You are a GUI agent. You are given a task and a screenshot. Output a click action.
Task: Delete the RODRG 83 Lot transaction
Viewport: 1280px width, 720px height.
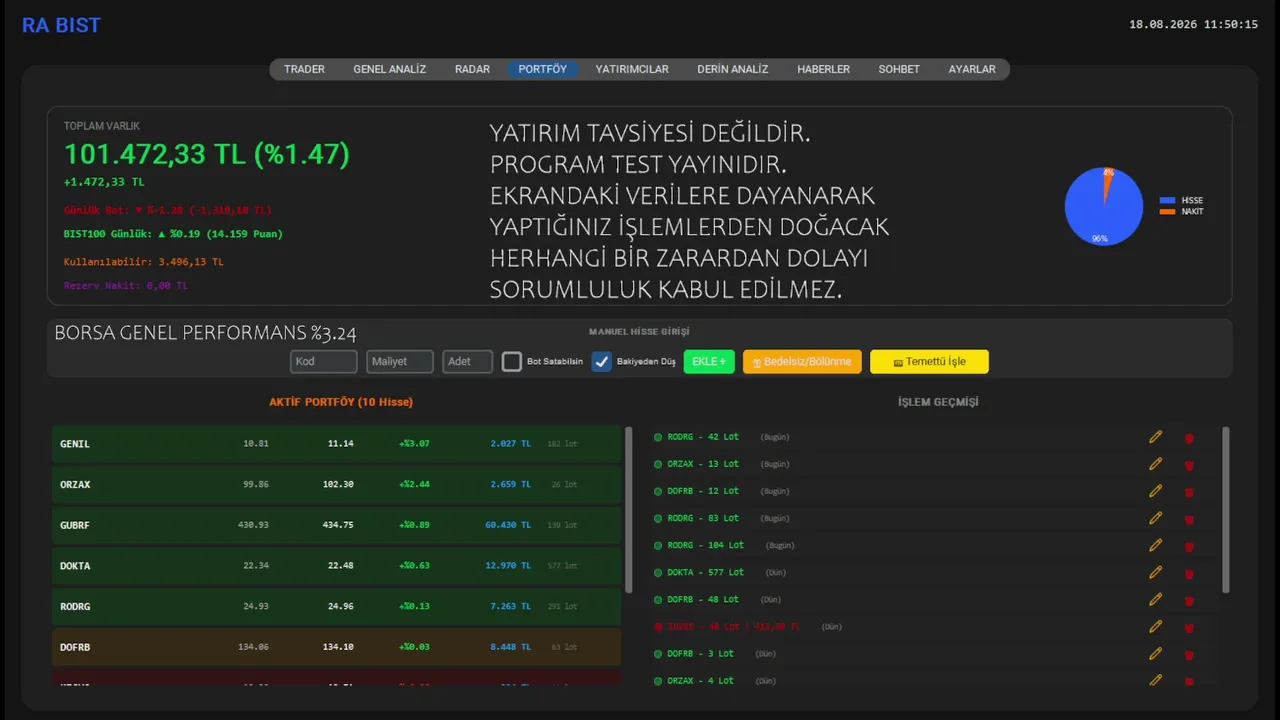point(1189,519)
